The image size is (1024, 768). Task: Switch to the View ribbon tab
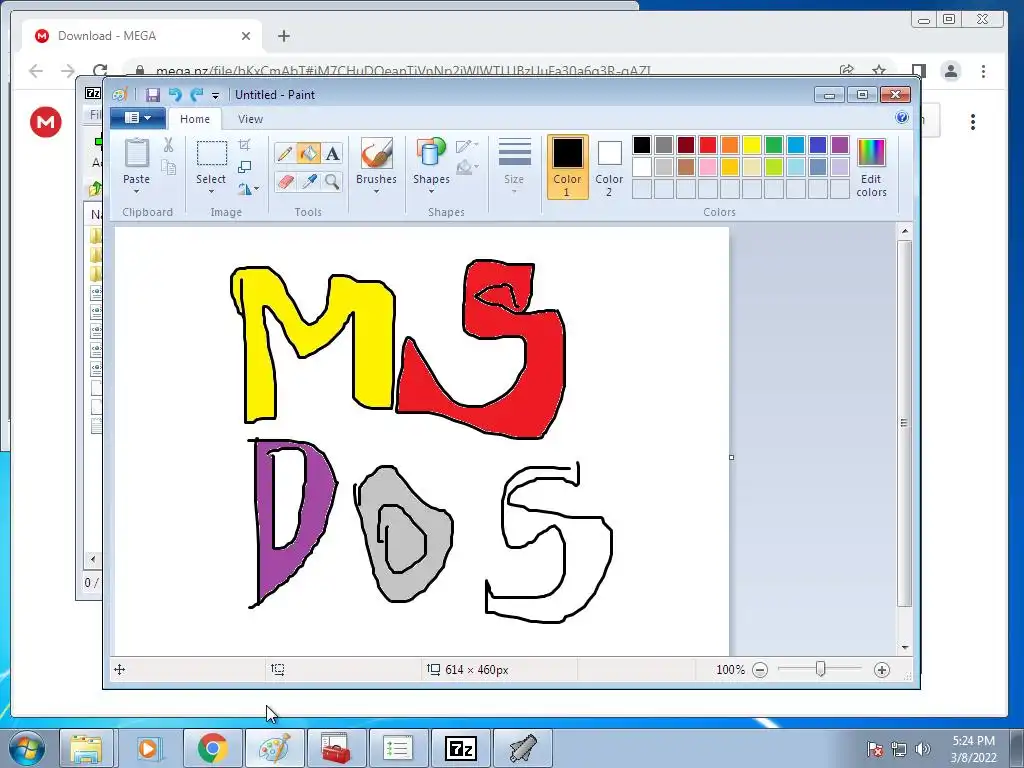pos(250,119)
